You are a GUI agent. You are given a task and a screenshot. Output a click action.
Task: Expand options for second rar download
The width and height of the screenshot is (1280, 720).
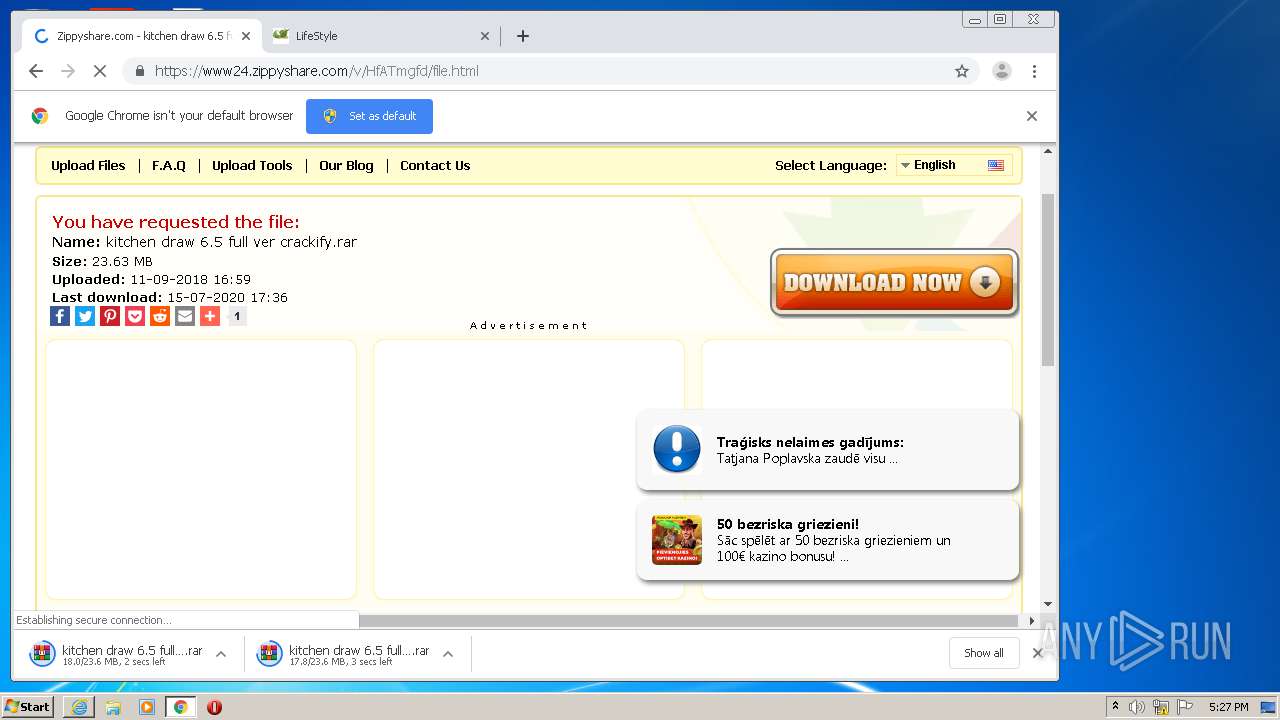pyautogui.click(x=448, y=654)
